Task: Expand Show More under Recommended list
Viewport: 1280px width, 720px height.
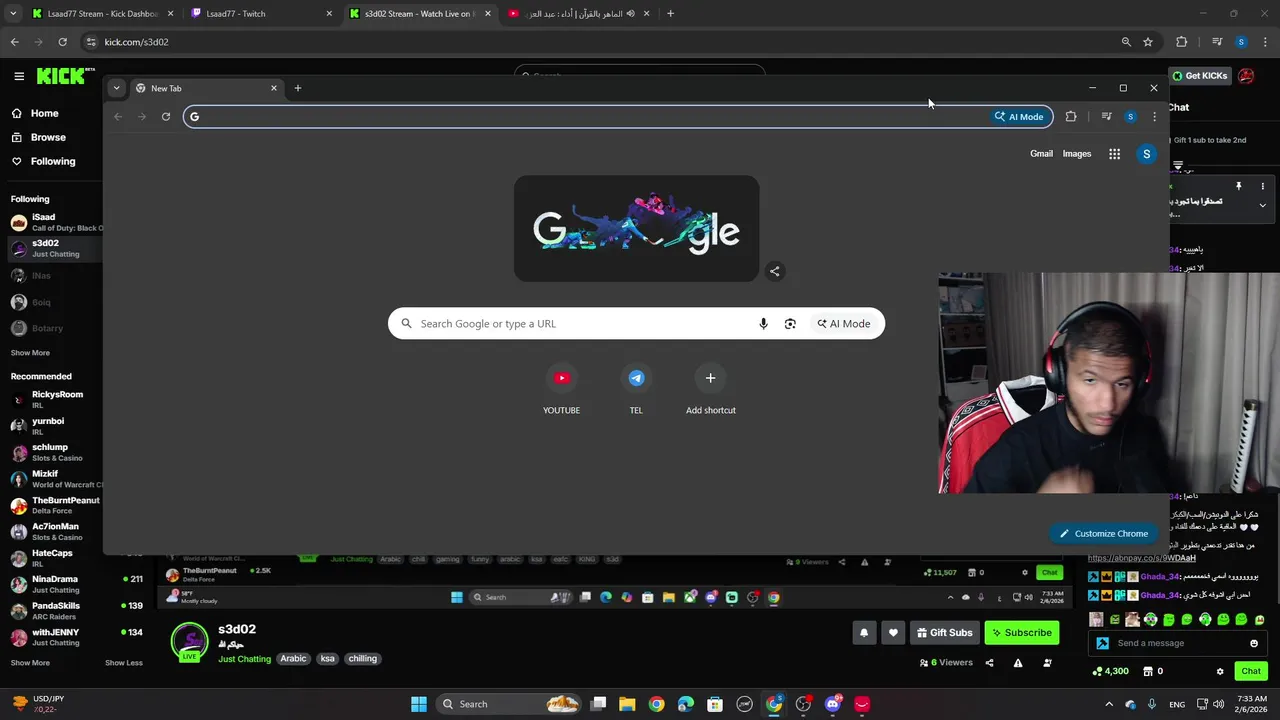Action: 30,662
